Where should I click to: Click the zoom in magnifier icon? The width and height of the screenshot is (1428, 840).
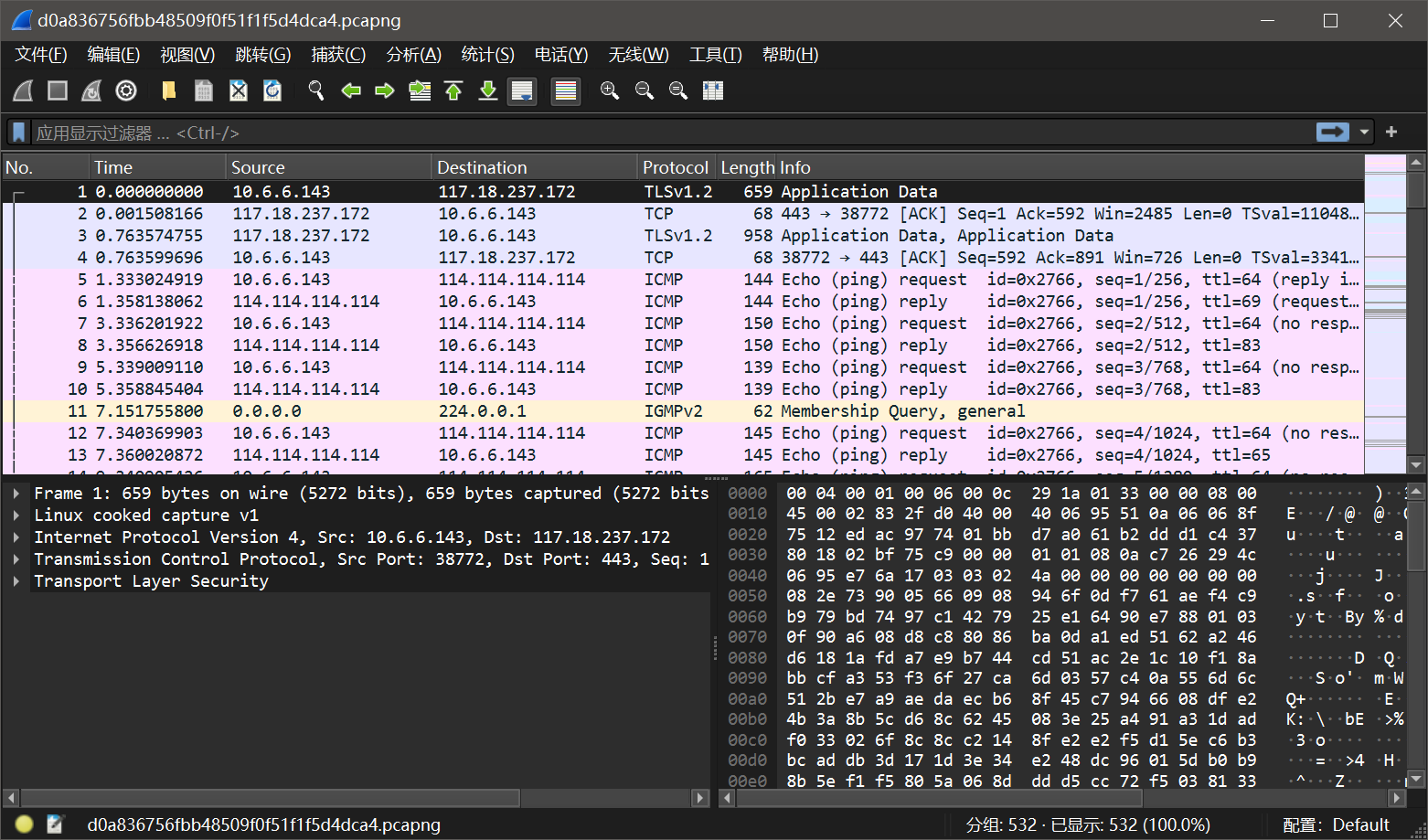(609, 90)
